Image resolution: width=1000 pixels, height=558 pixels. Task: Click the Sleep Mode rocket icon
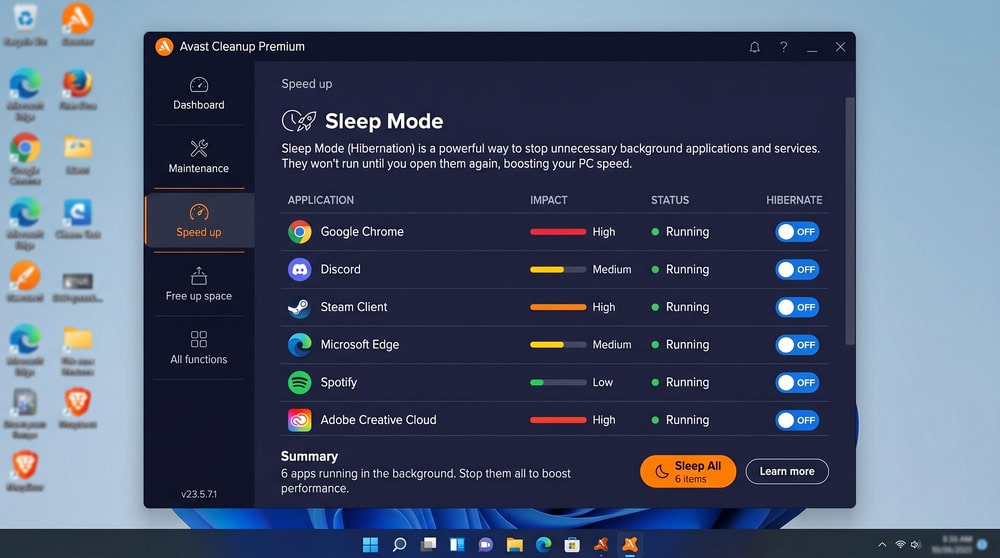(299, 121)
